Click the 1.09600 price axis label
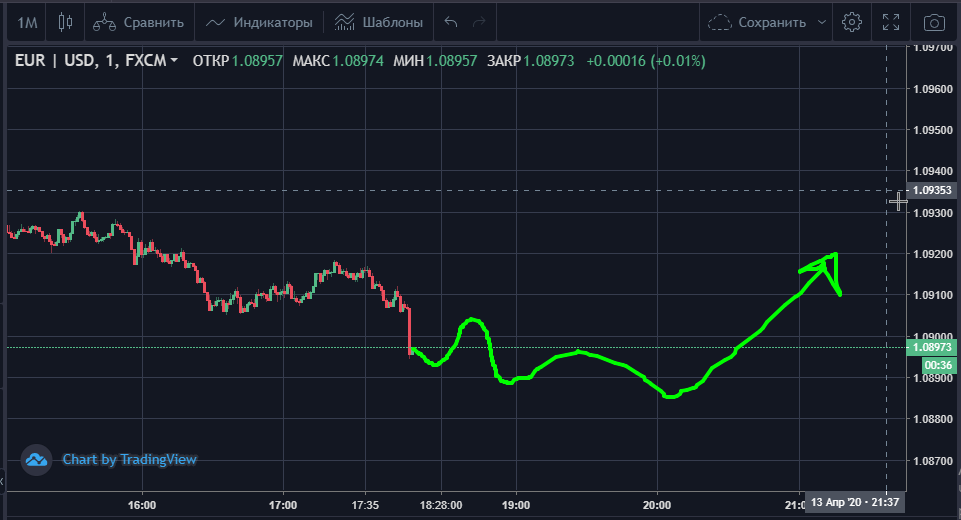The image size is (961, 520). click(933, 89)
